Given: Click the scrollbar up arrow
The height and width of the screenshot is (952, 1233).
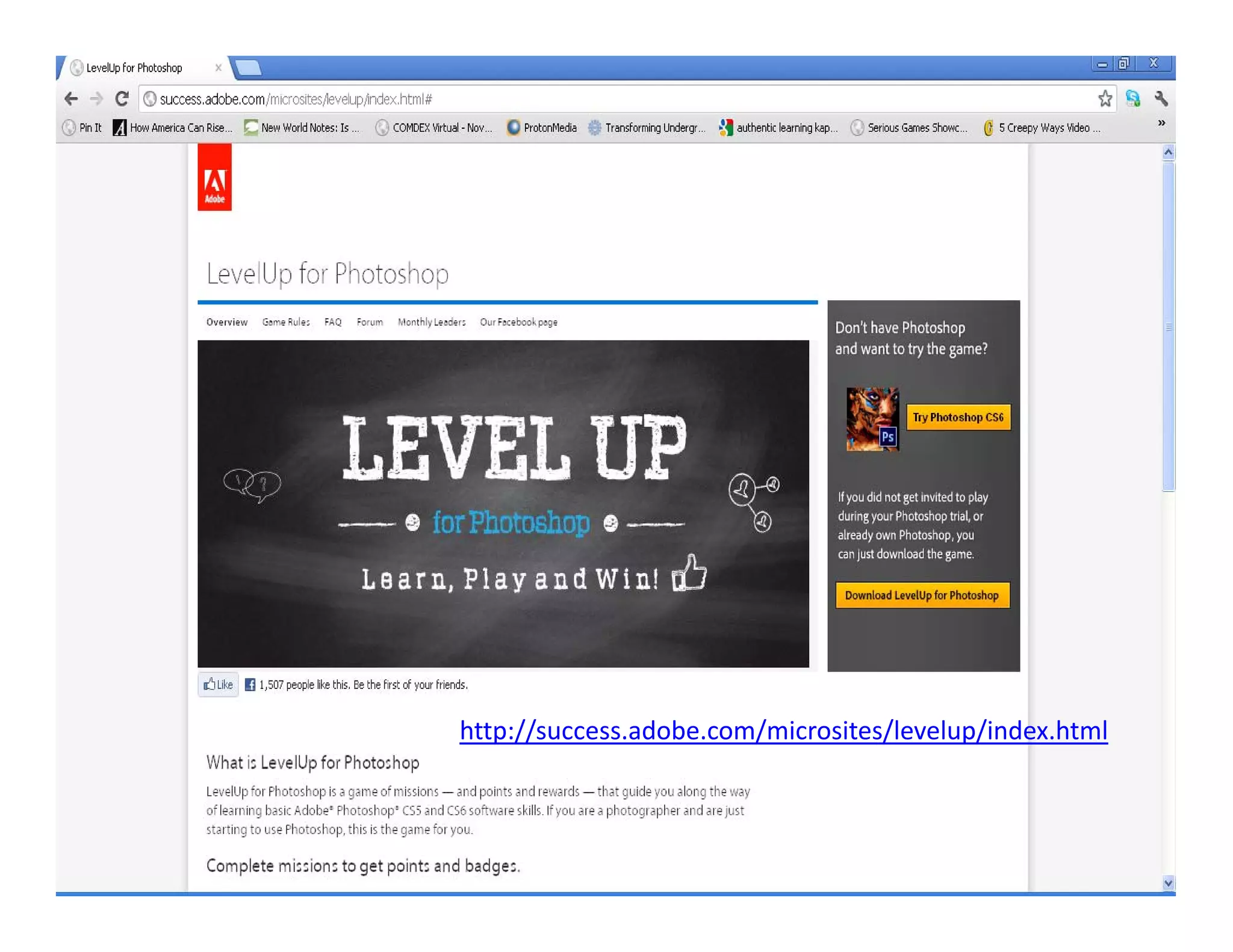Looking at the screenshot, I should pyautogui.click(x=1168, y=152).
